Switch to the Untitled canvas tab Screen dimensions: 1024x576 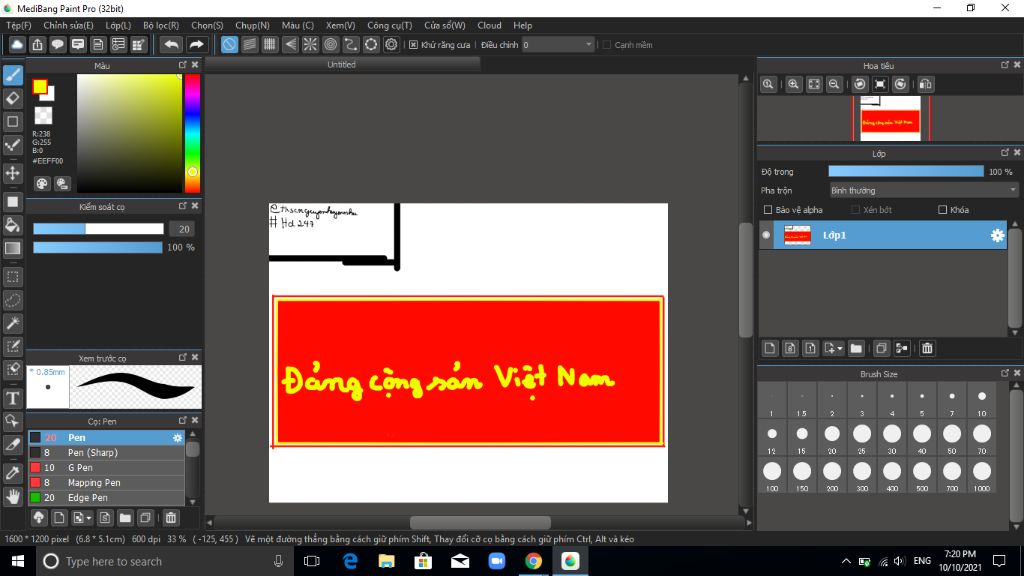point(342,65)
